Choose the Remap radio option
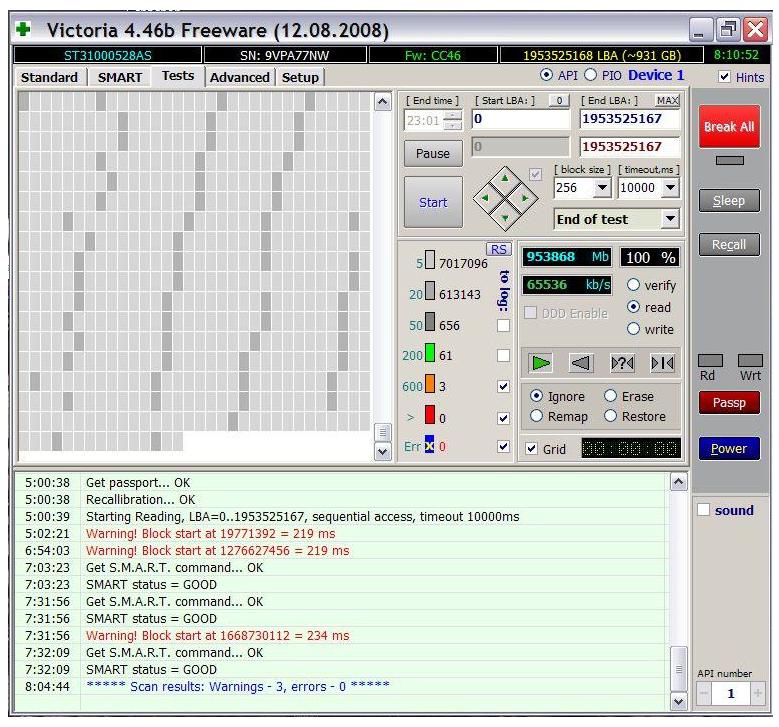The height and width of the screenshot is (727, 779). (x=537, y=416)
